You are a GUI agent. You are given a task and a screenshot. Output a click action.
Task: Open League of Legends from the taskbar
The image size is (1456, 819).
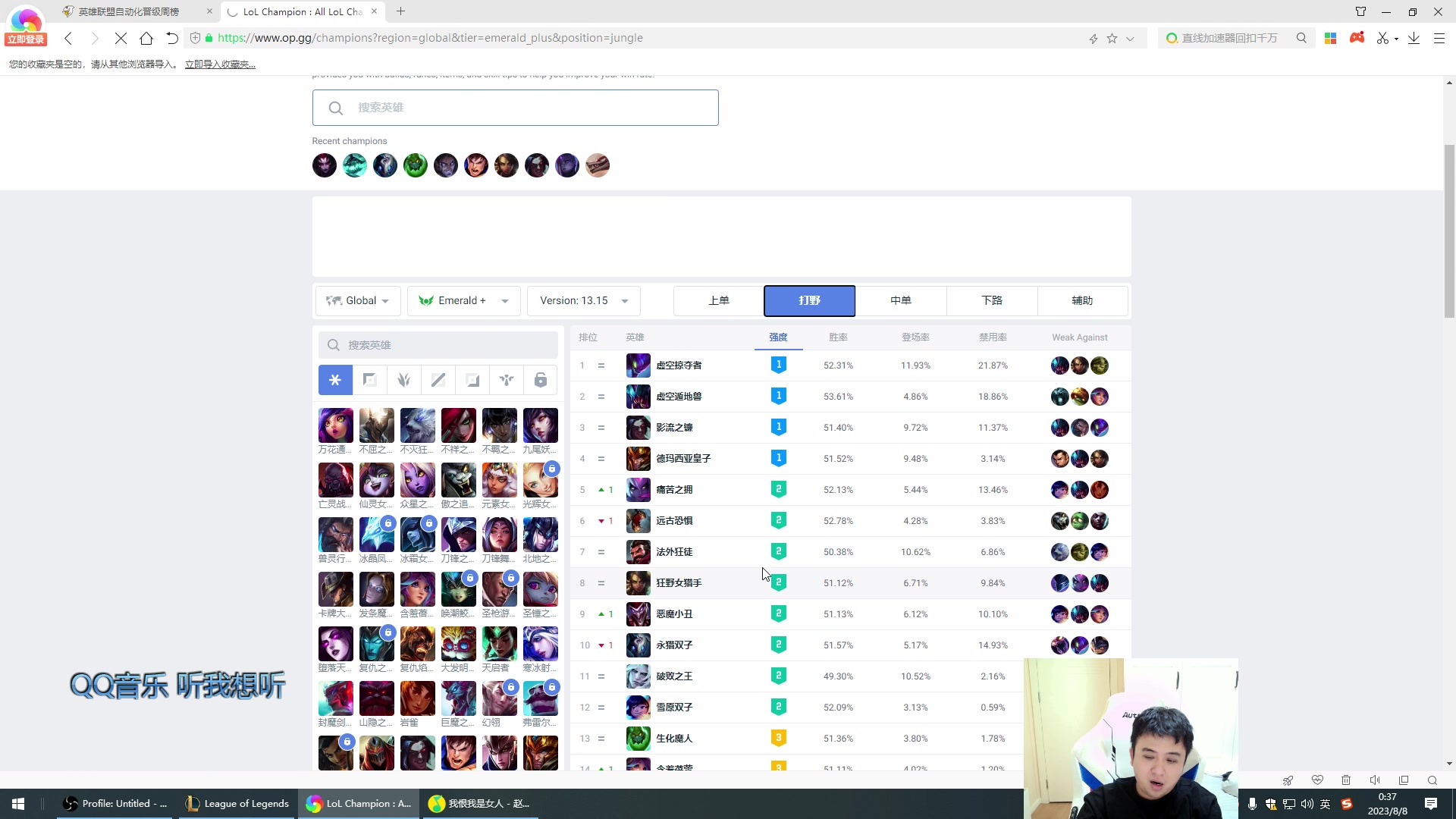[238, 804]
